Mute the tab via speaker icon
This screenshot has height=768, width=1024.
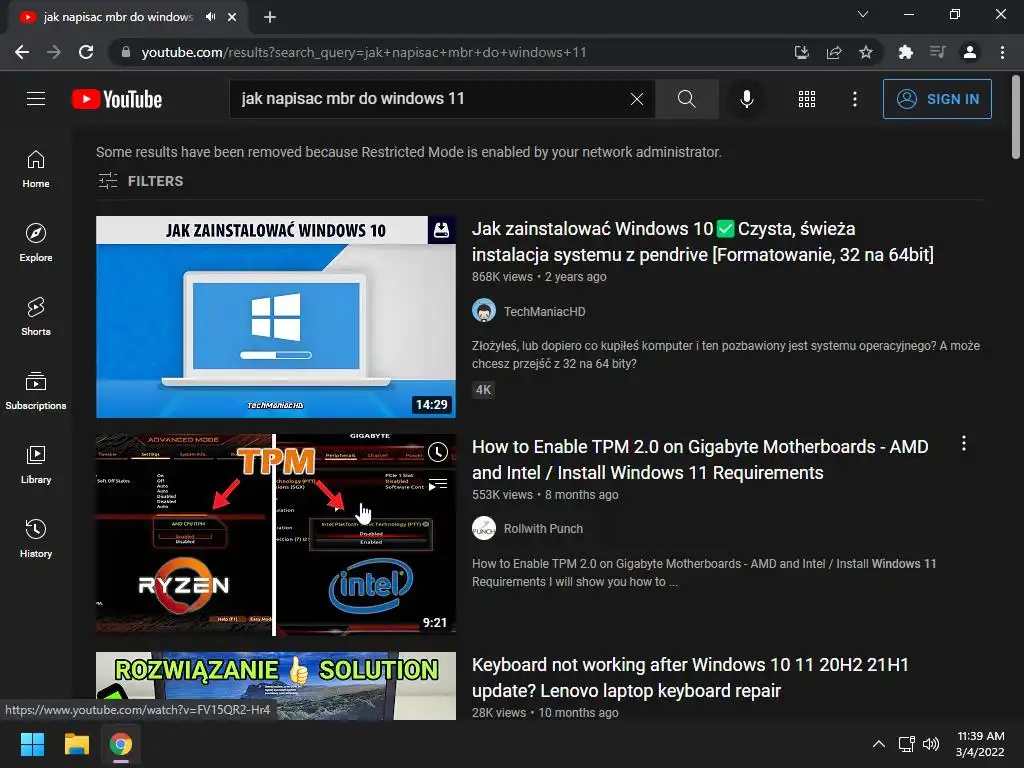coord(210,17)
